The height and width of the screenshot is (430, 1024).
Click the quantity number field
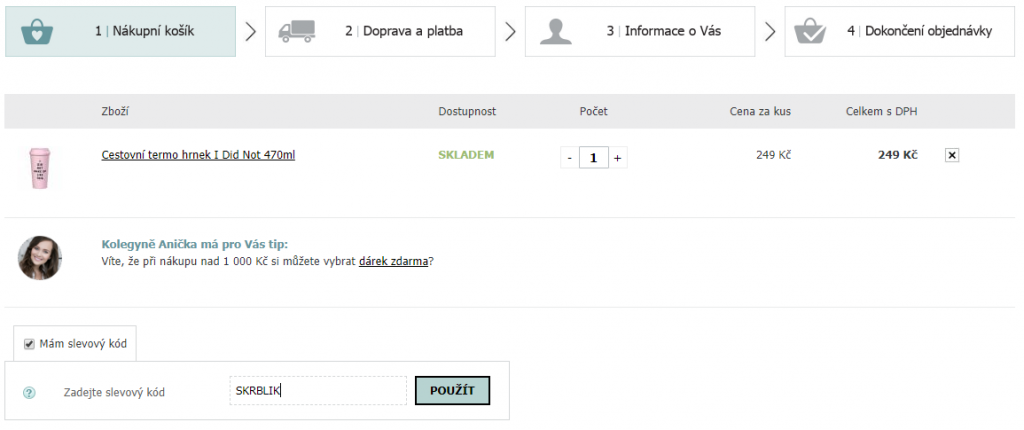(594, 158)
